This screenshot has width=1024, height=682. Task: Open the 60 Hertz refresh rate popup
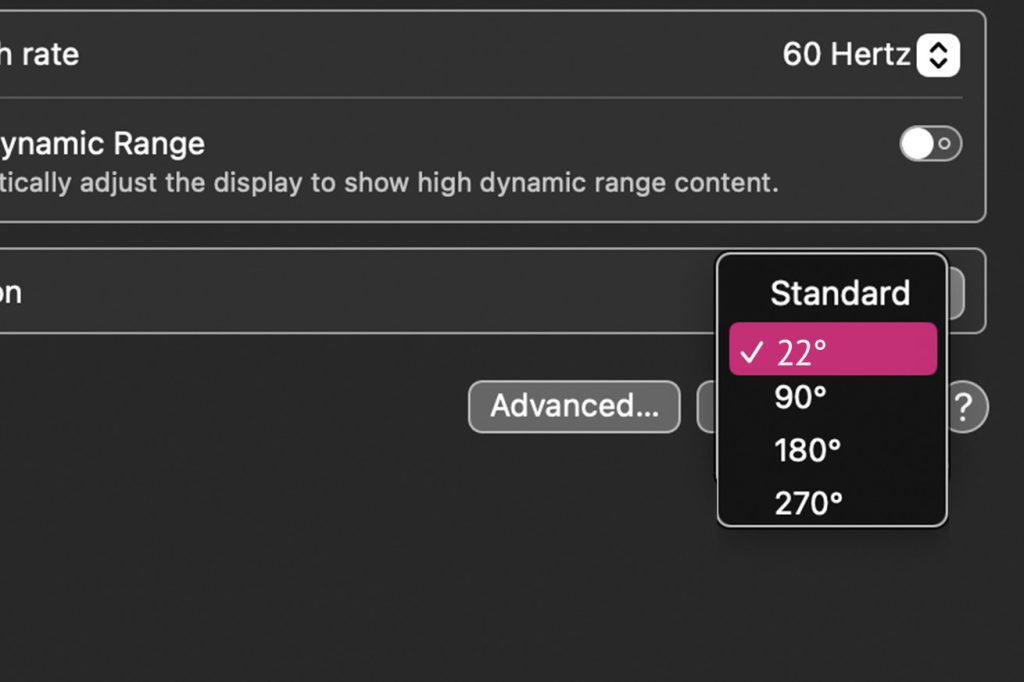[x=871, y=55]
